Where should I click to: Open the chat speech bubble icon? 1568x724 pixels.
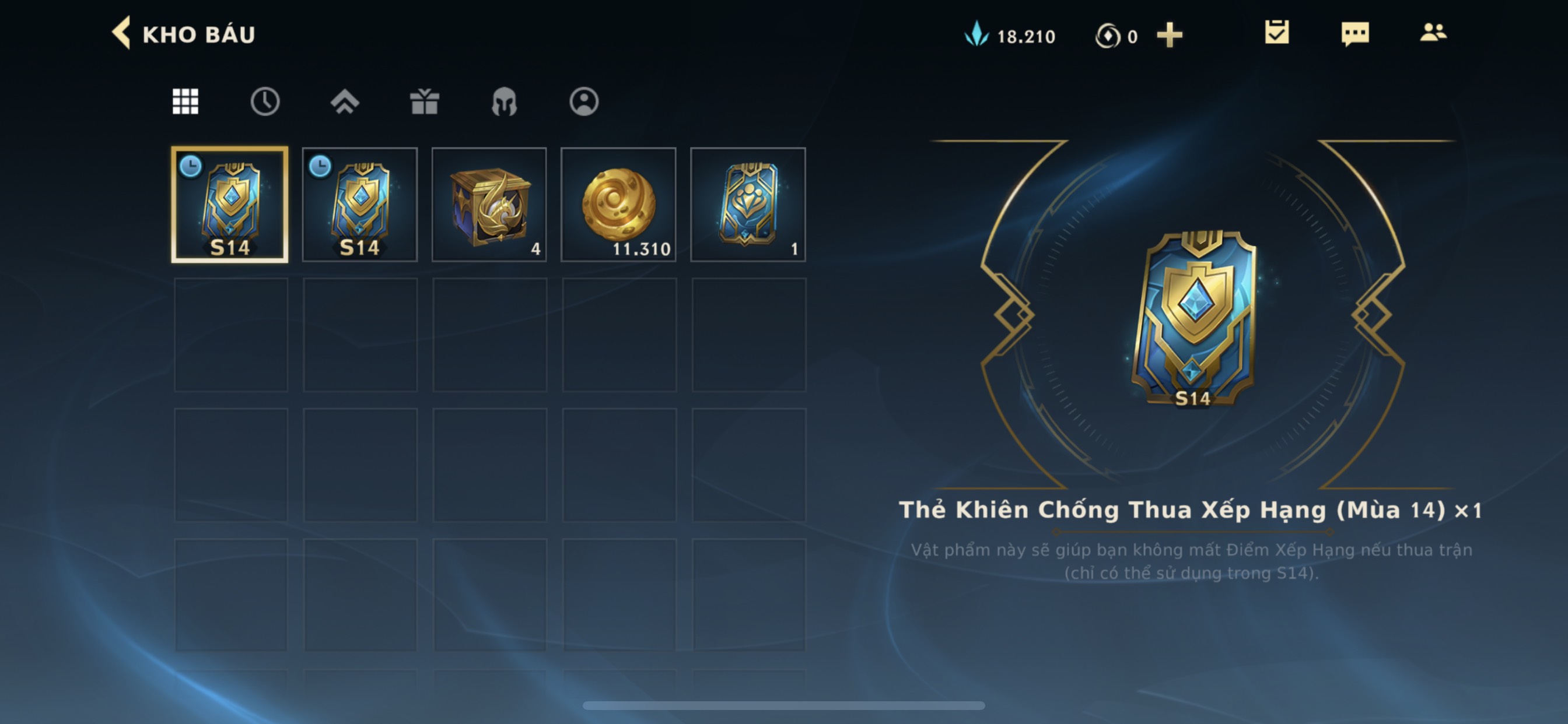[1355, 33]
